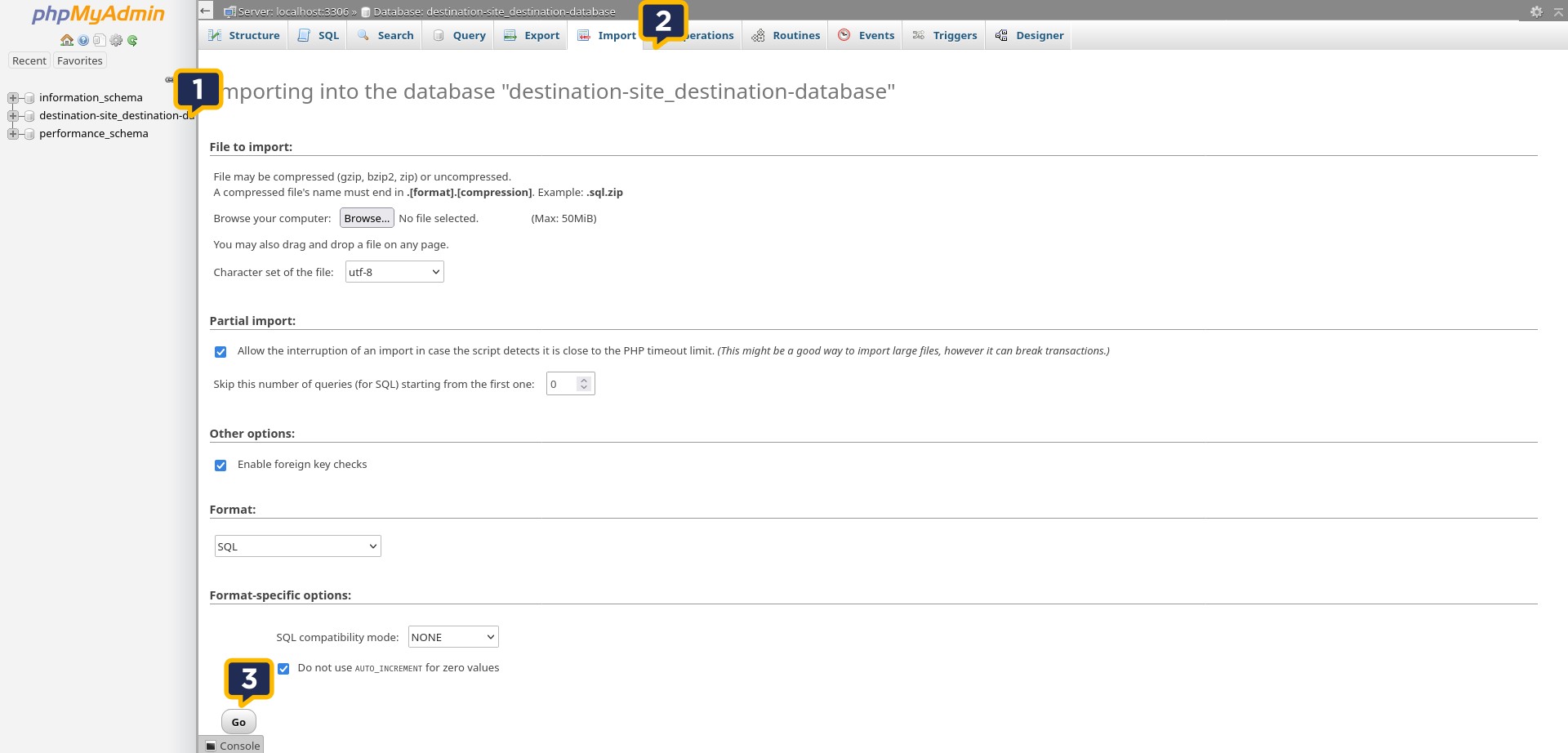Click the back arrow to collapse sidebar

(x=206, y=11)
